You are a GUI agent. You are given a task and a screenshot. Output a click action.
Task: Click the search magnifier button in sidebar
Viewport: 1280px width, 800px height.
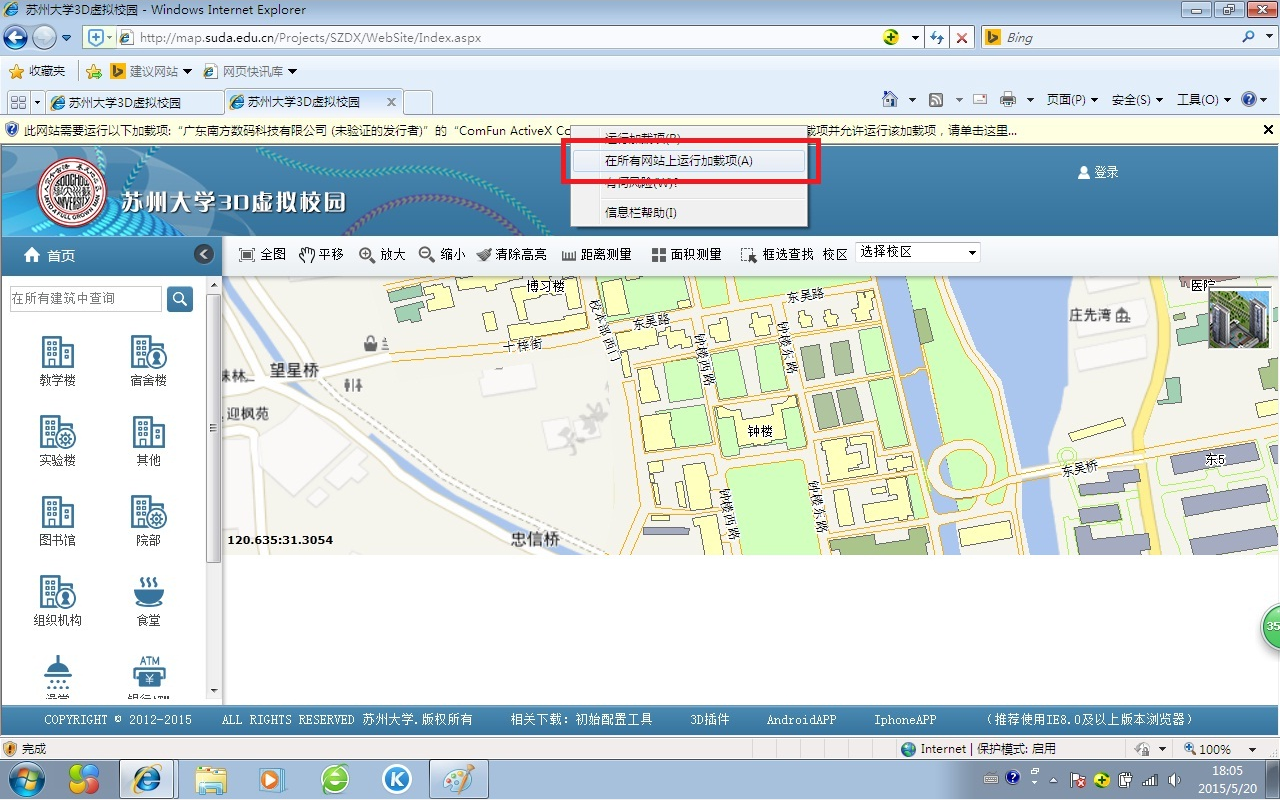(x=180, y=298)
